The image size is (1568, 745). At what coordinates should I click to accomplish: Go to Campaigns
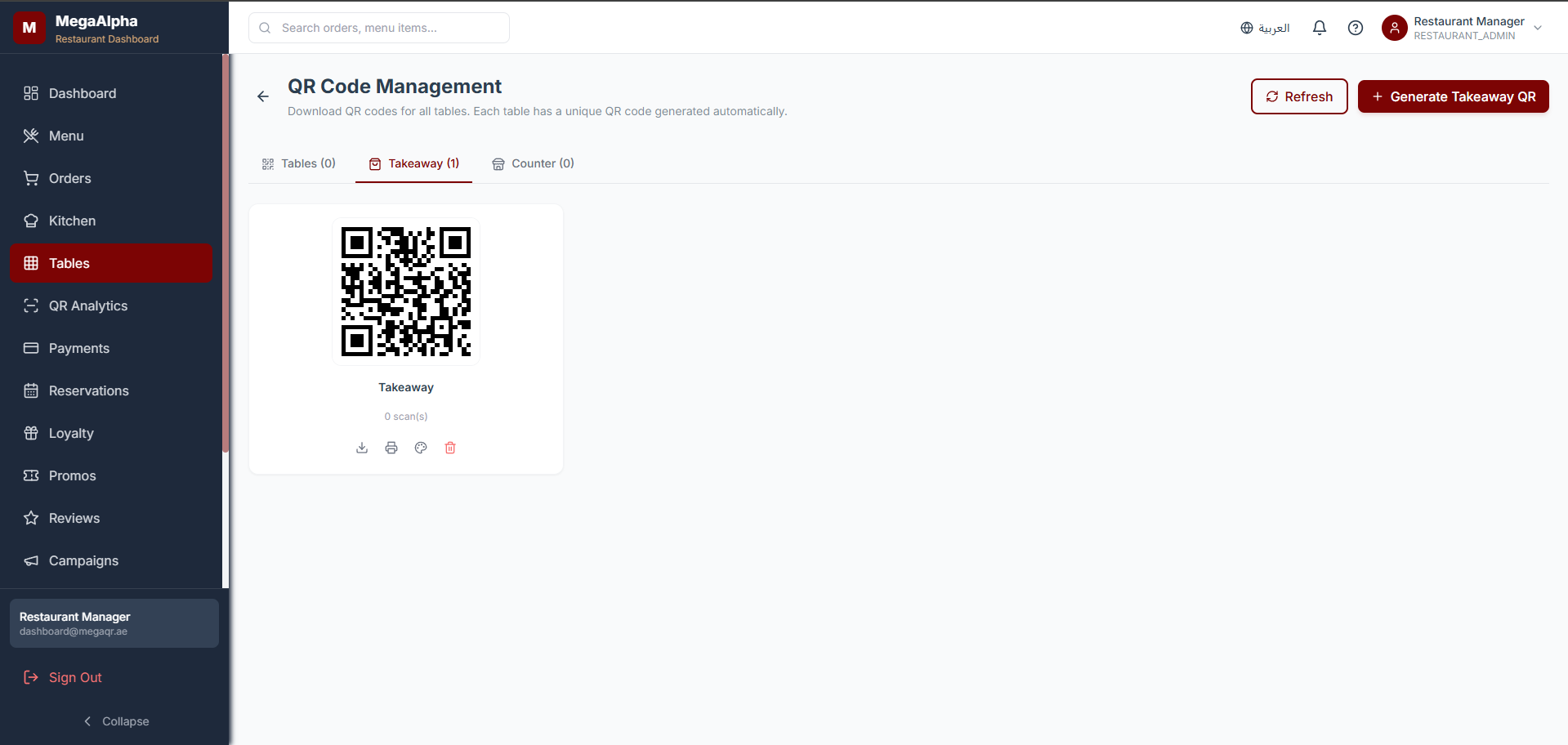[x=111, y=560]
